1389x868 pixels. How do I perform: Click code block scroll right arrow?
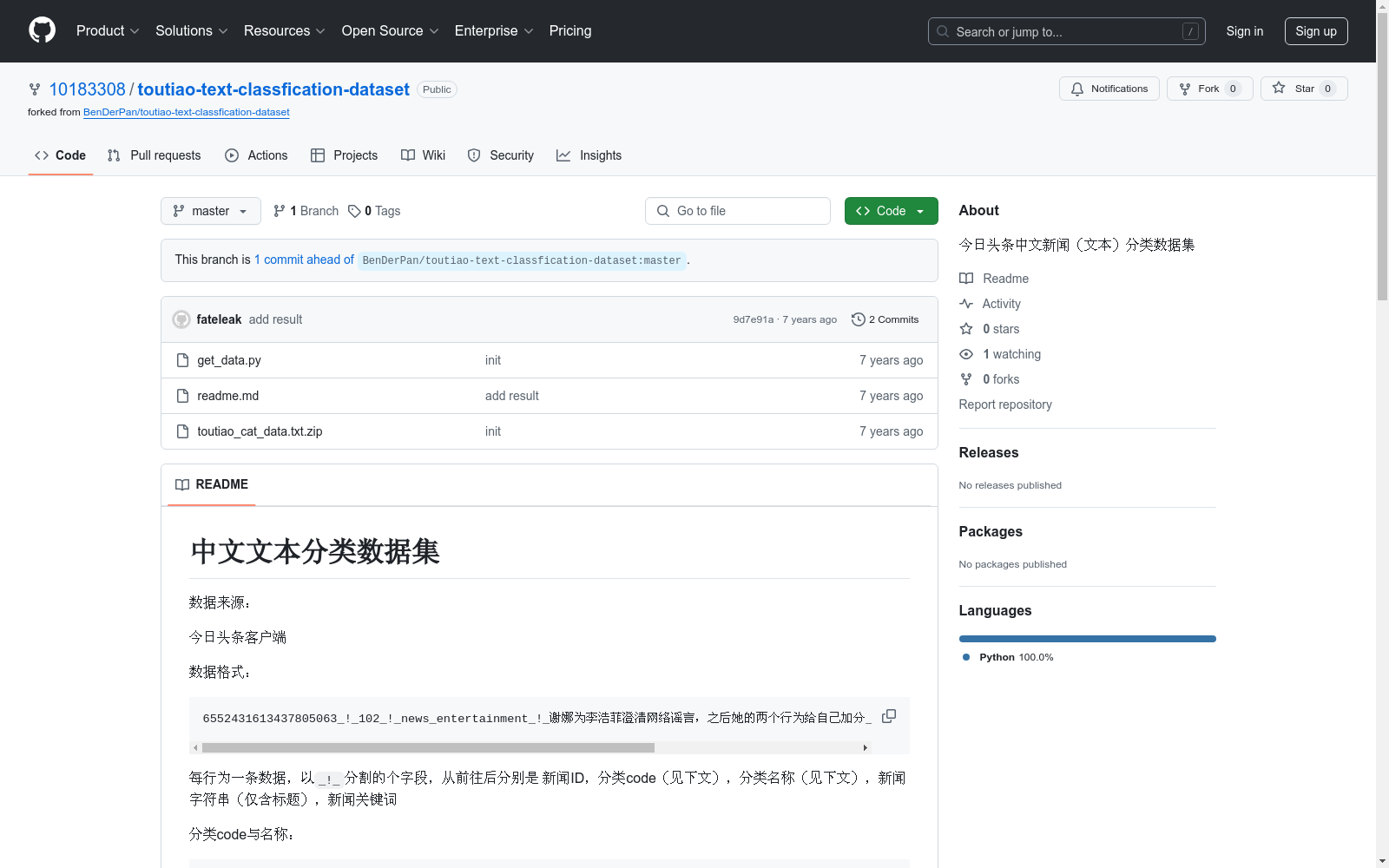(865, 747)
